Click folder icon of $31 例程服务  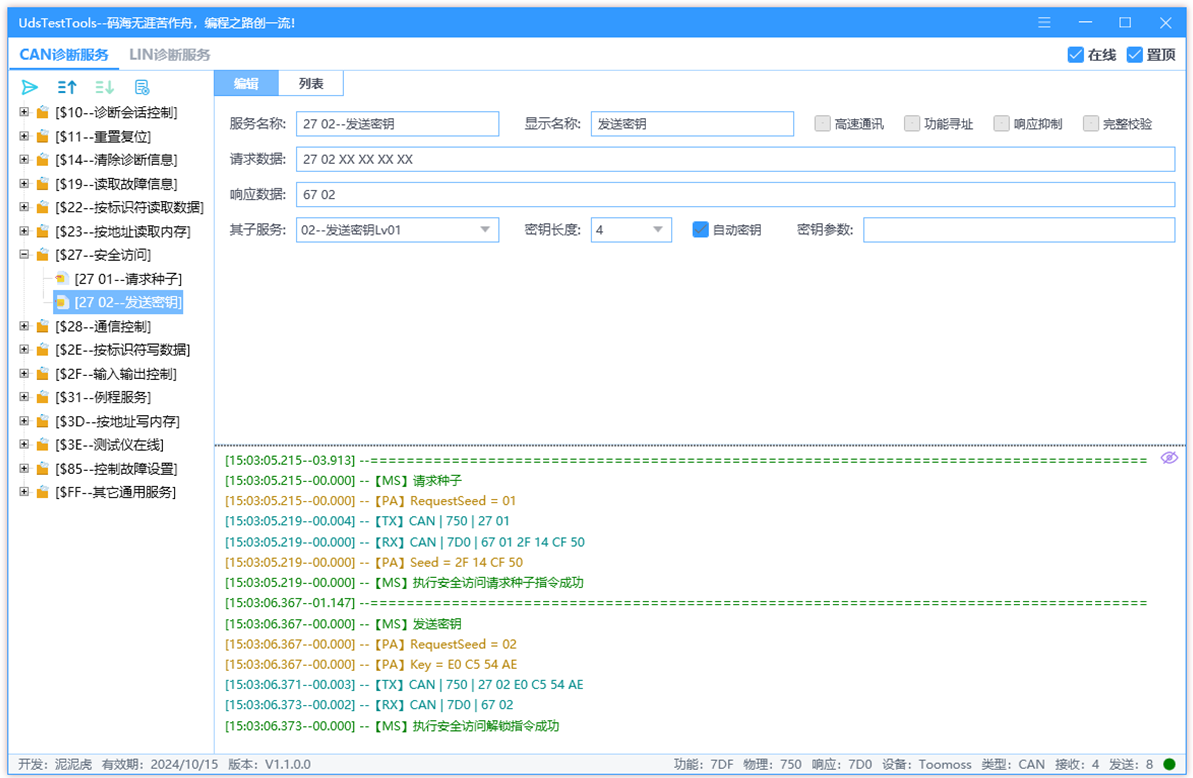click(43, 398)
